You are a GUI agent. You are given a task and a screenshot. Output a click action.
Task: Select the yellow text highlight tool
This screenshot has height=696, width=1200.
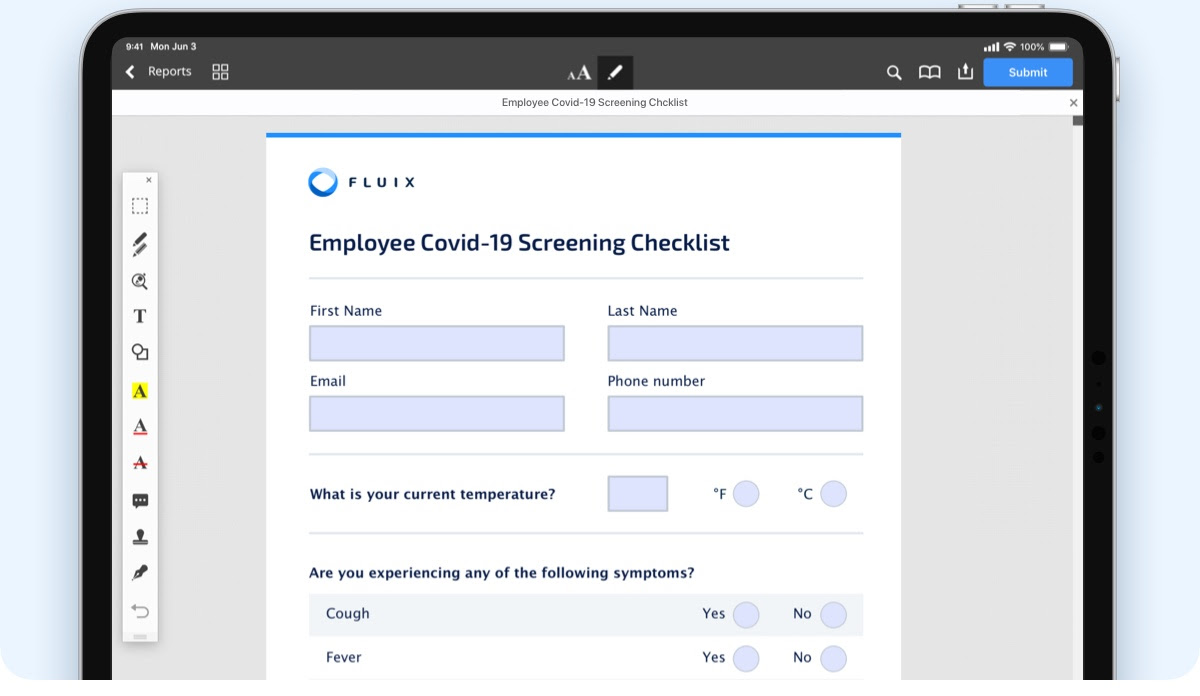[140, 391]
